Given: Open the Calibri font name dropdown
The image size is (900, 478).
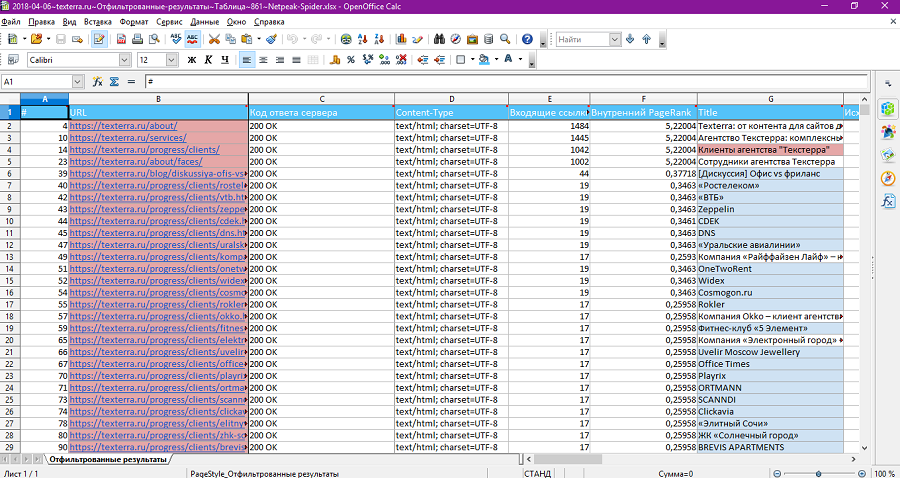Looking at the screenshot, I should click(125, 59).
